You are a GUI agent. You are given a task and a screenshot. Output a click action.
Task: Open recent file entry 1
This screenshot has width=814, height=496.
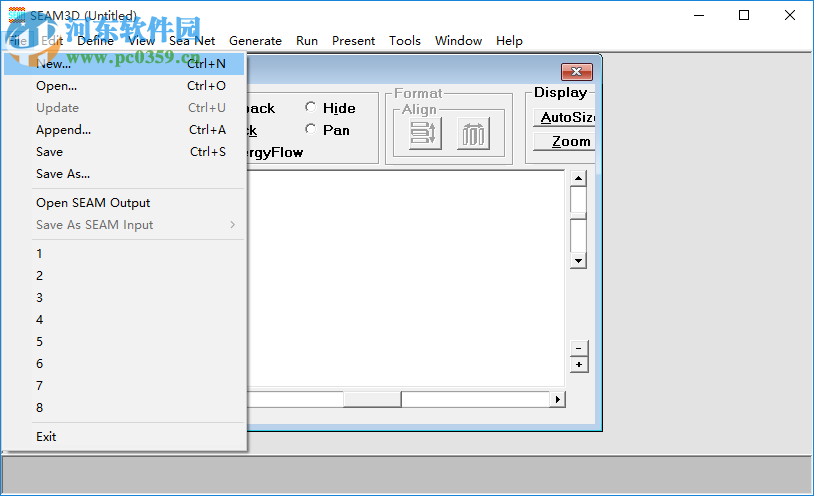click(x=124, y=254)
